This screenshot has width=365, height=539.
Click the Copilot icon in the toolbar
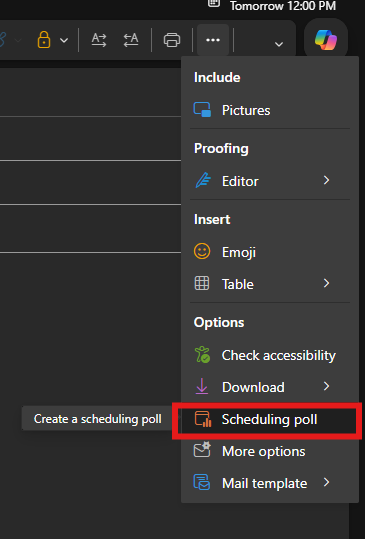[x=326, y=40]
